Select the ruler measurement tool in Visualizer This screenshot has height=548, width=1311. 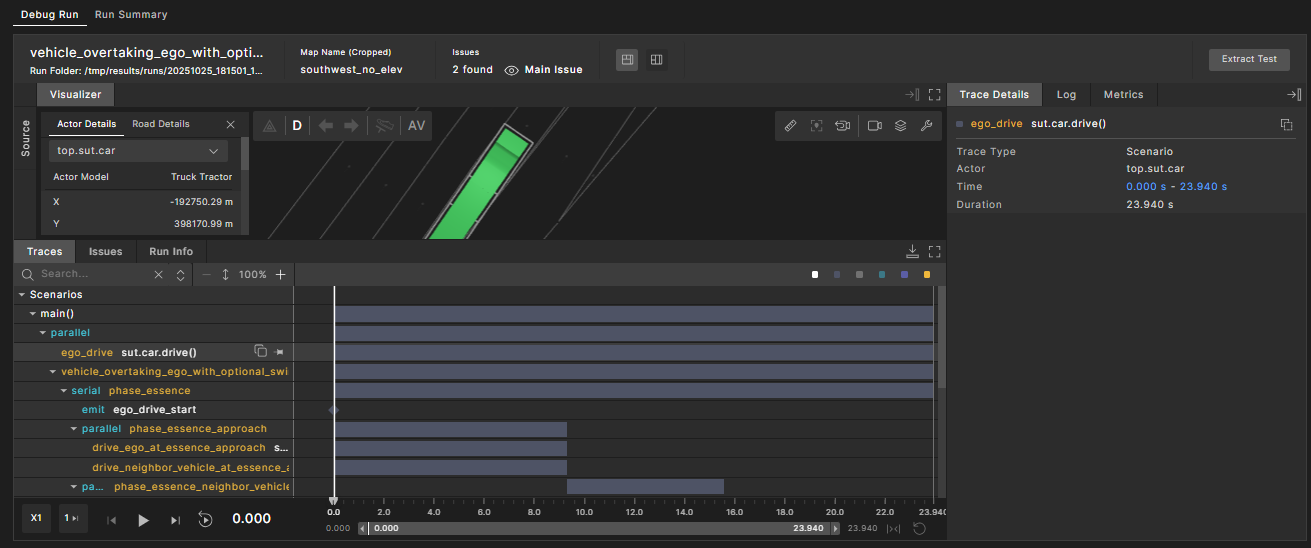(790, 126)
